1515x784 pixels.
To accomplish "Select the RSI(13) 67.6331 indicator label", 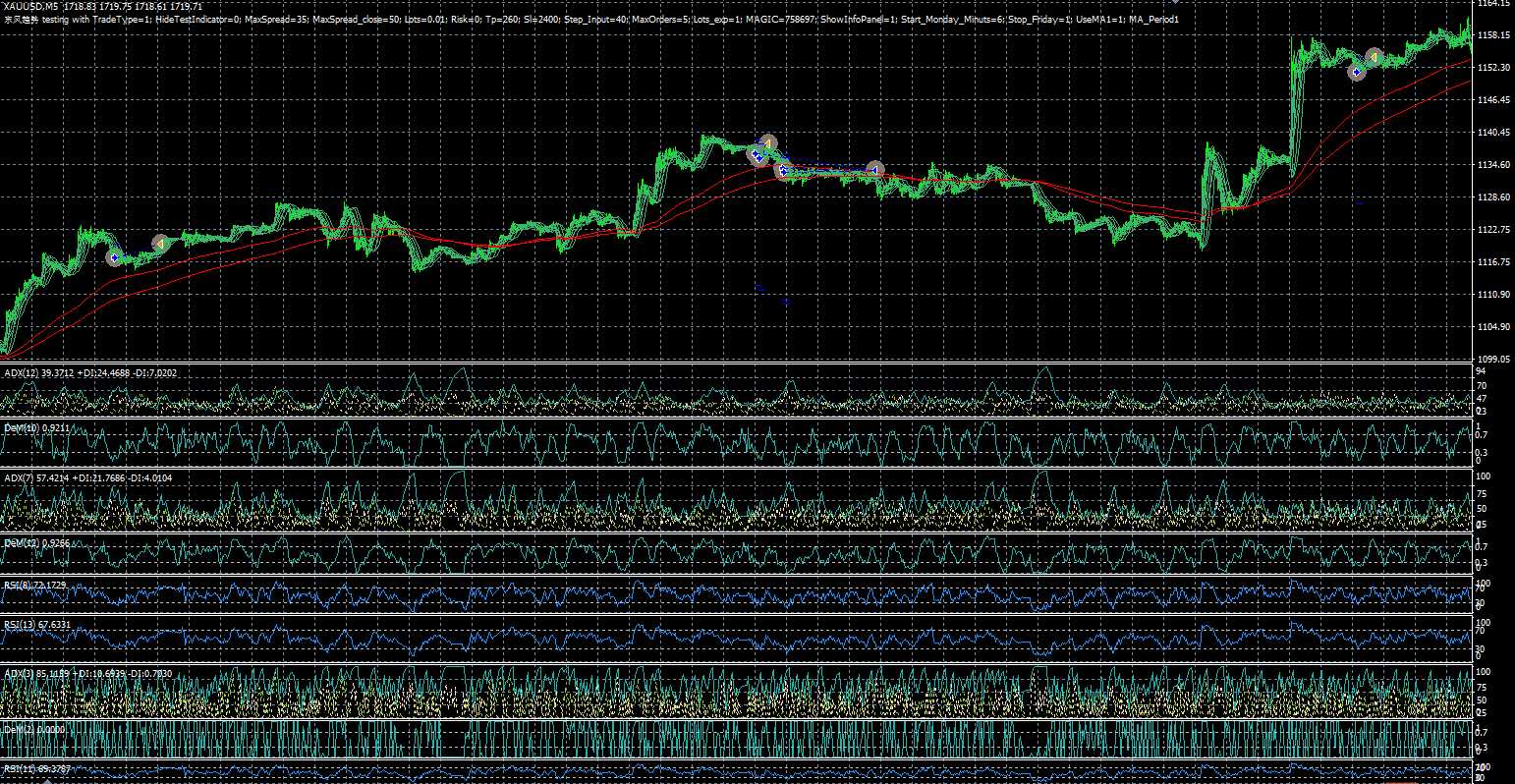I will coord(37,624).
